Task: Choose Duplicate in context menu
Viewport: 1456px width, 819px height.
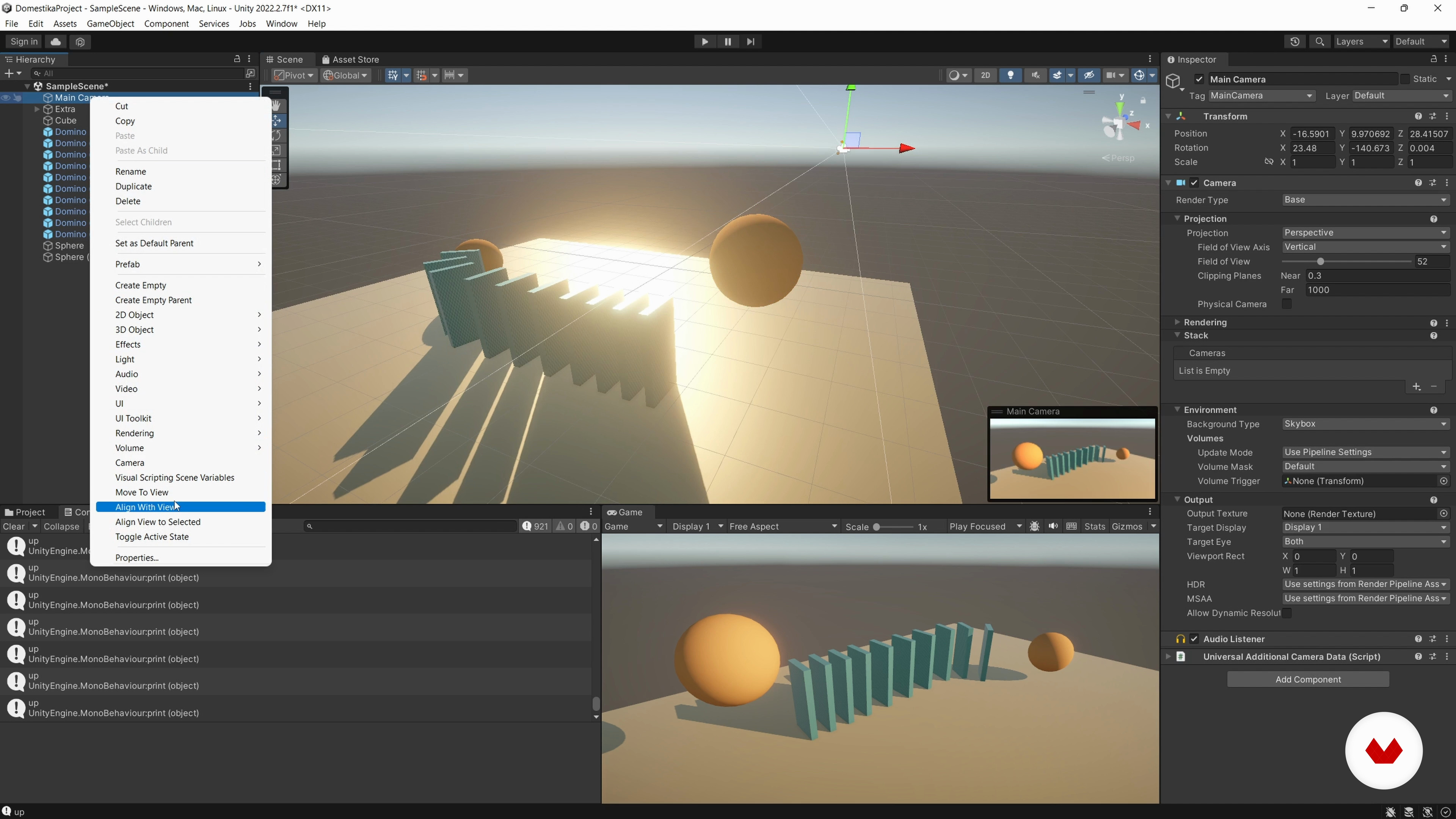Action: pos(181,186)
